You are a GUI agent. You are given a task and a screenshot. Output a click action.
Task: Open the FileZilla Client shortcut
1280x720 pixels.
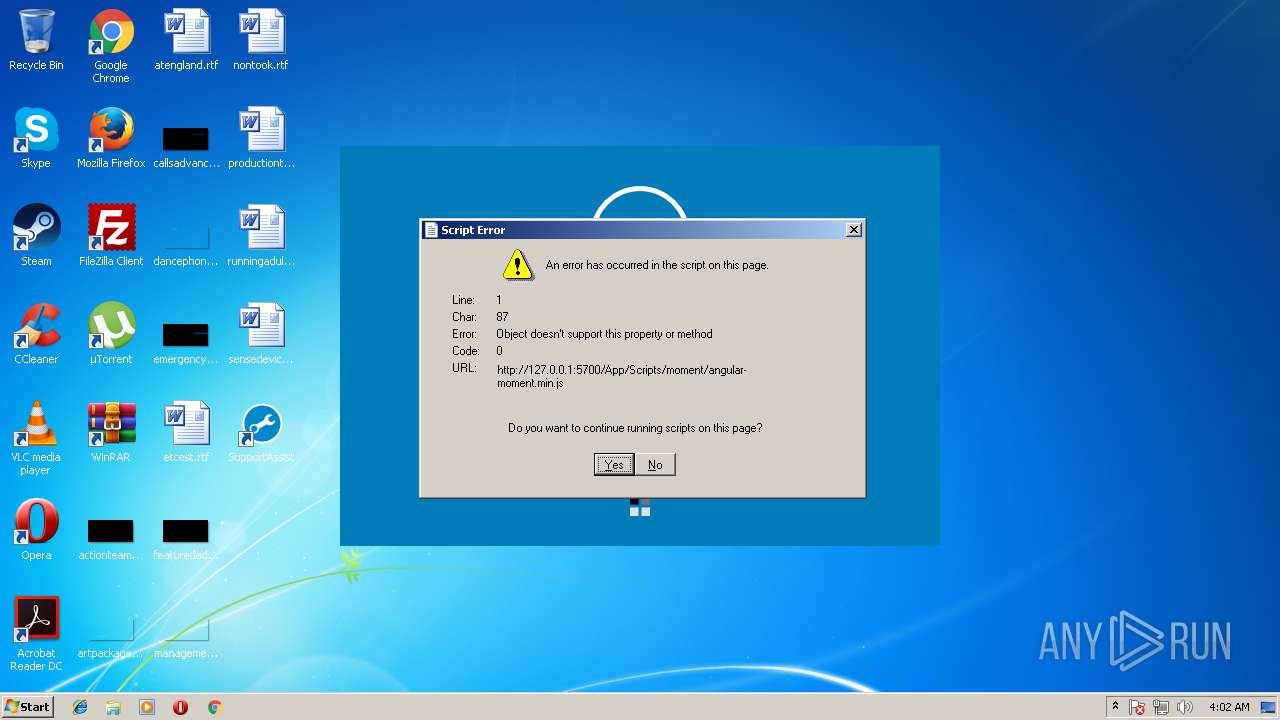(111, 236)
